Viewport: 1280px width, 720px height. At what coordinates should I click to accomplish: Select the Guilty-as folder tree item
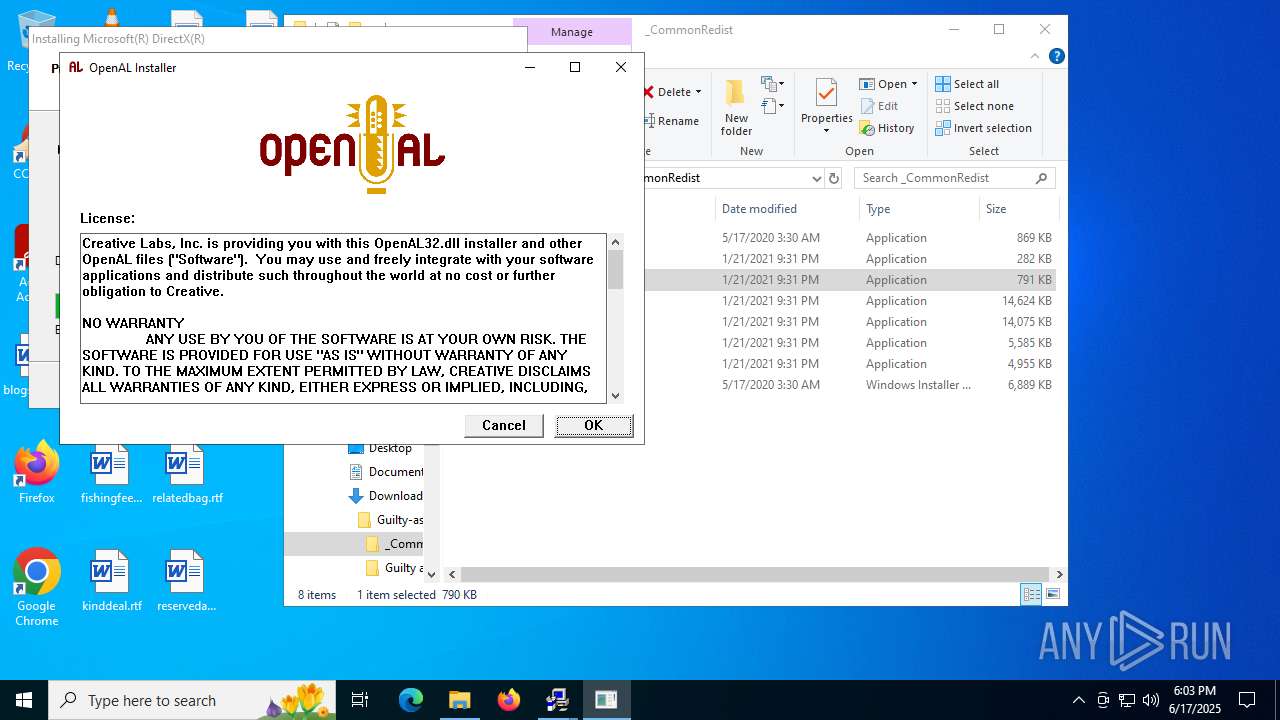coord(390,520)
